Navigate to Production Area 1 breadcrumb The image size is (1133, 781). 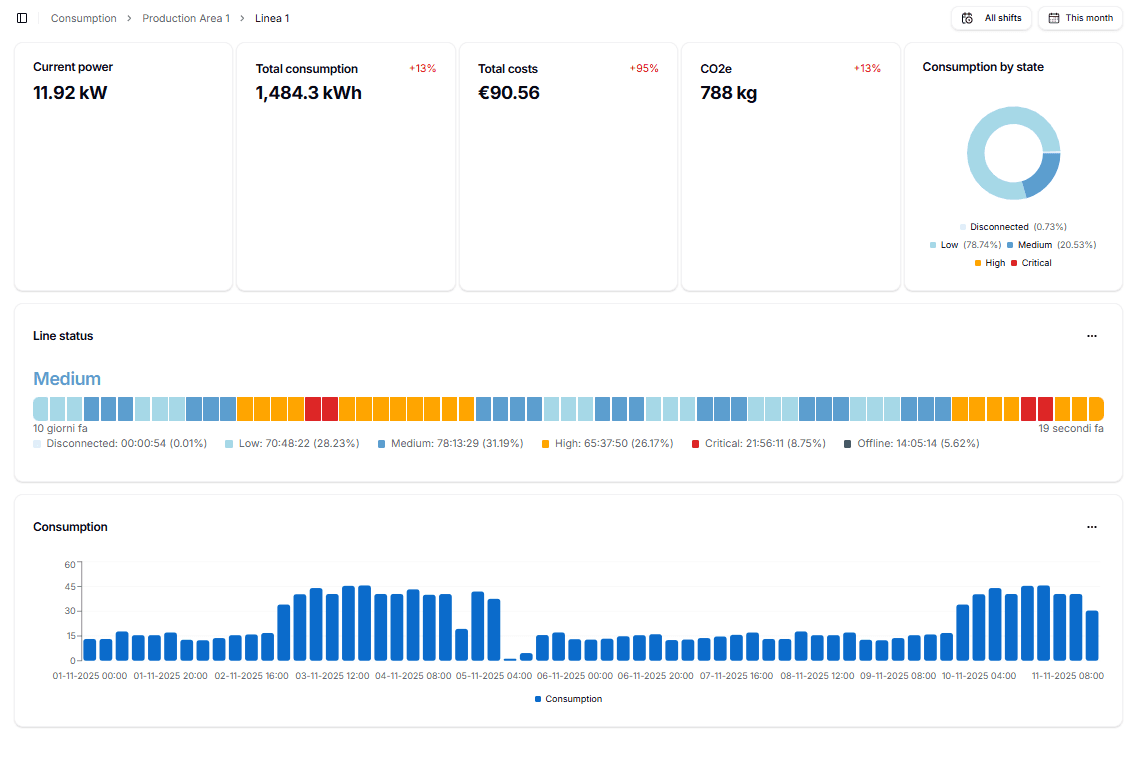(186, 18)
